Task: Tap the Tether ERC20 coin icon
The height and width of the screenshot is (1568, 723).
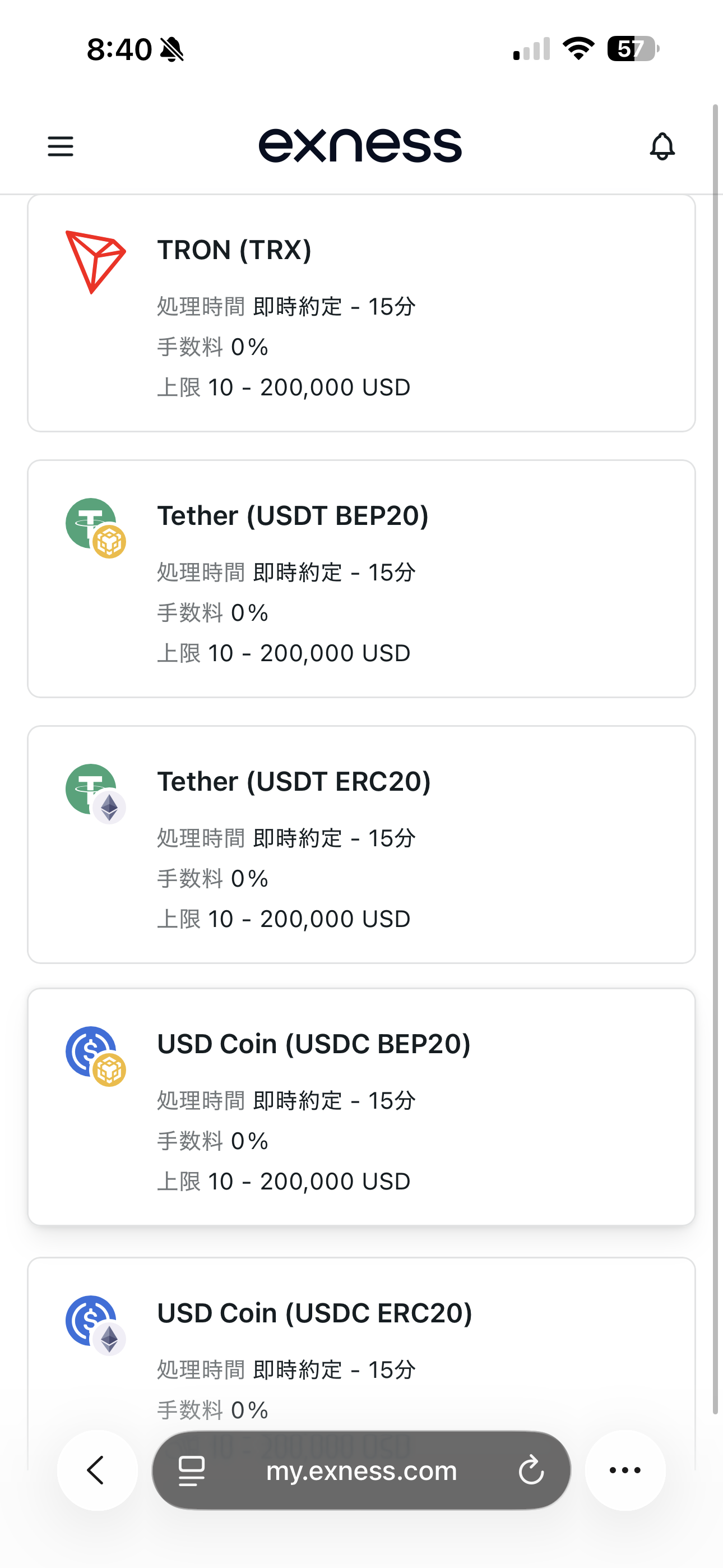Action: click(x=95, y=793)
